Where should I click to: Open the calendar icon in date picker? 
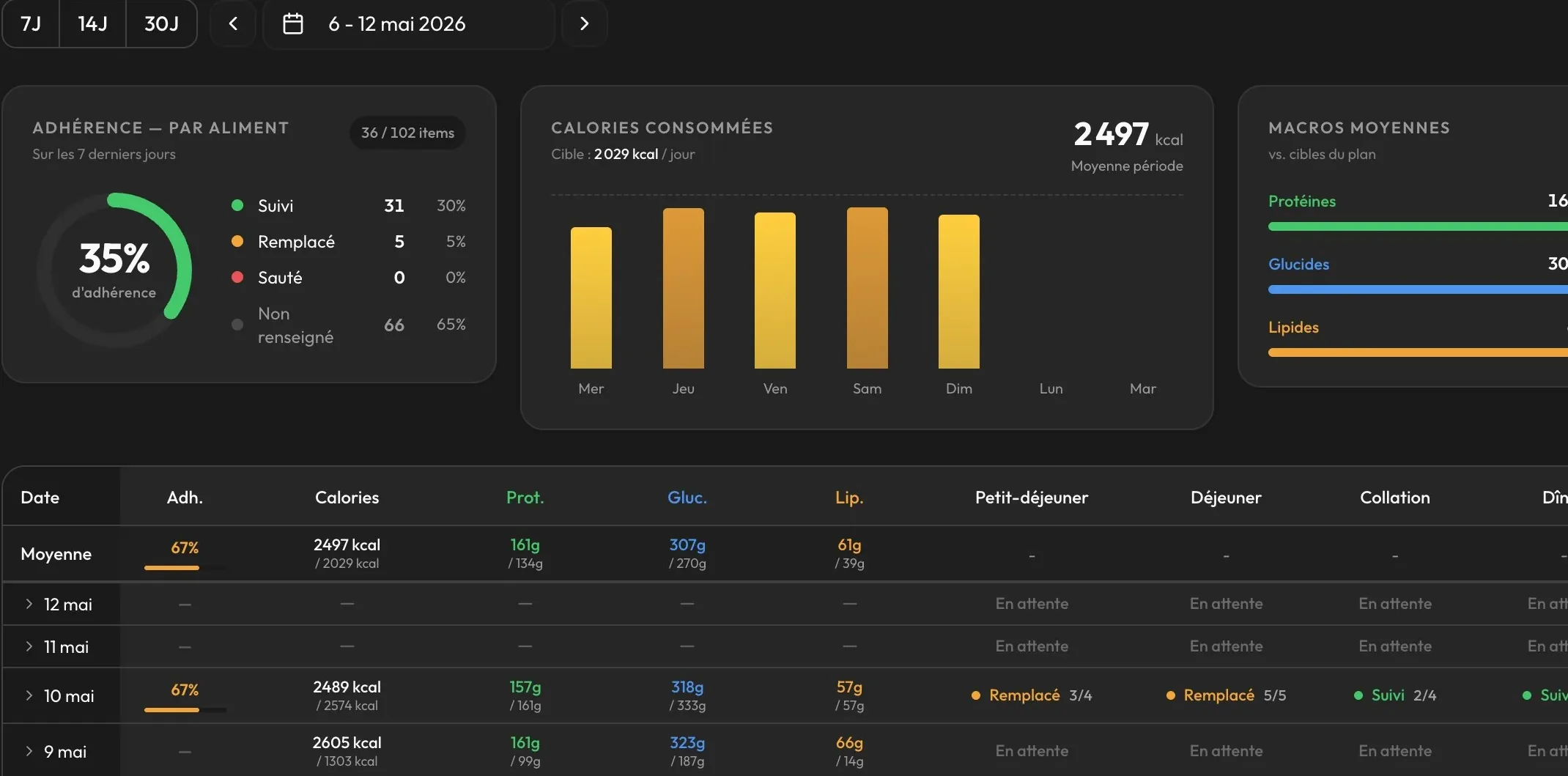[x=293, y=23]
